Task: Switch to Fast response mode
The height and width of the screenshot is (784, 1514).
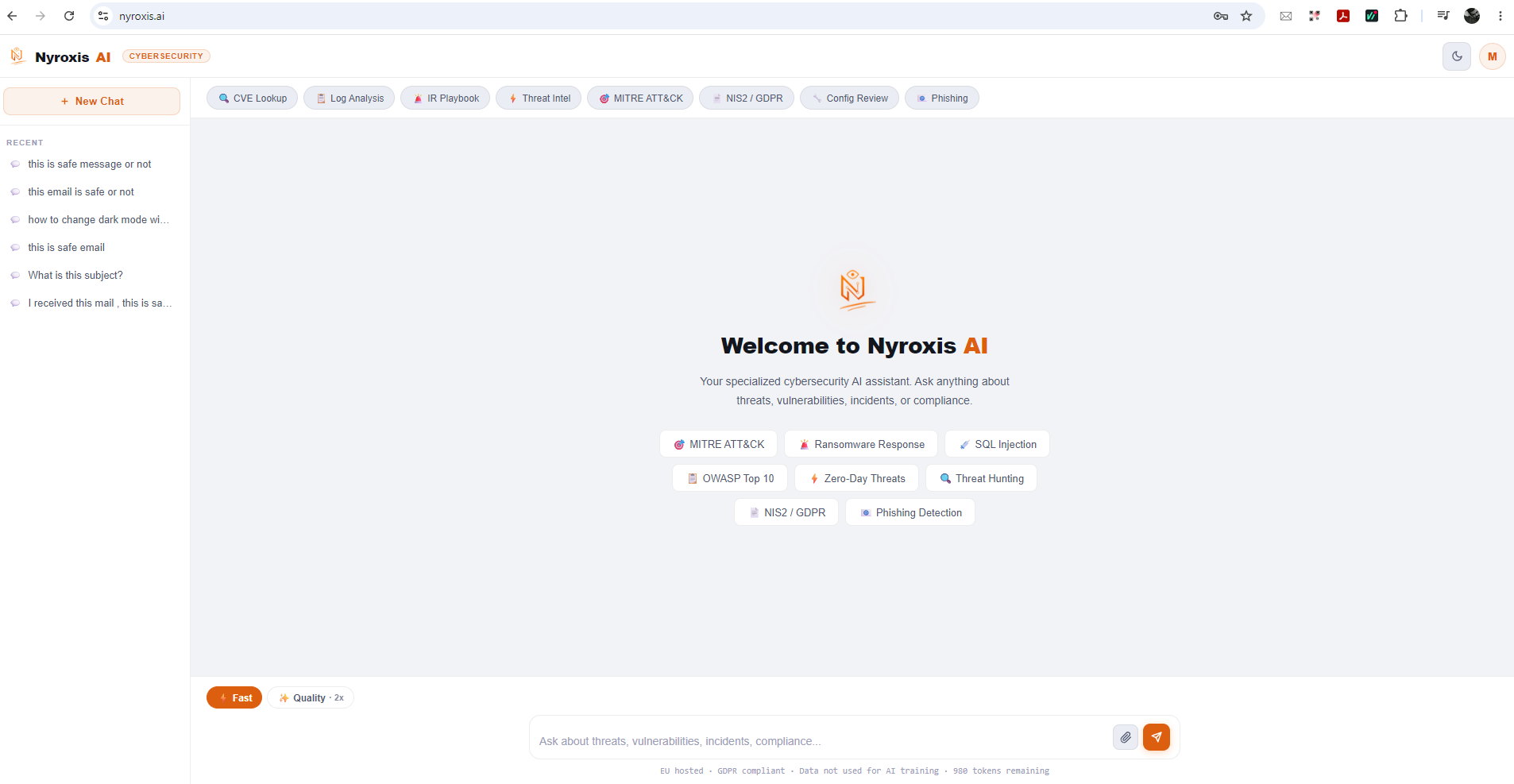Action: pyautogui.click(x=234, y=697)
